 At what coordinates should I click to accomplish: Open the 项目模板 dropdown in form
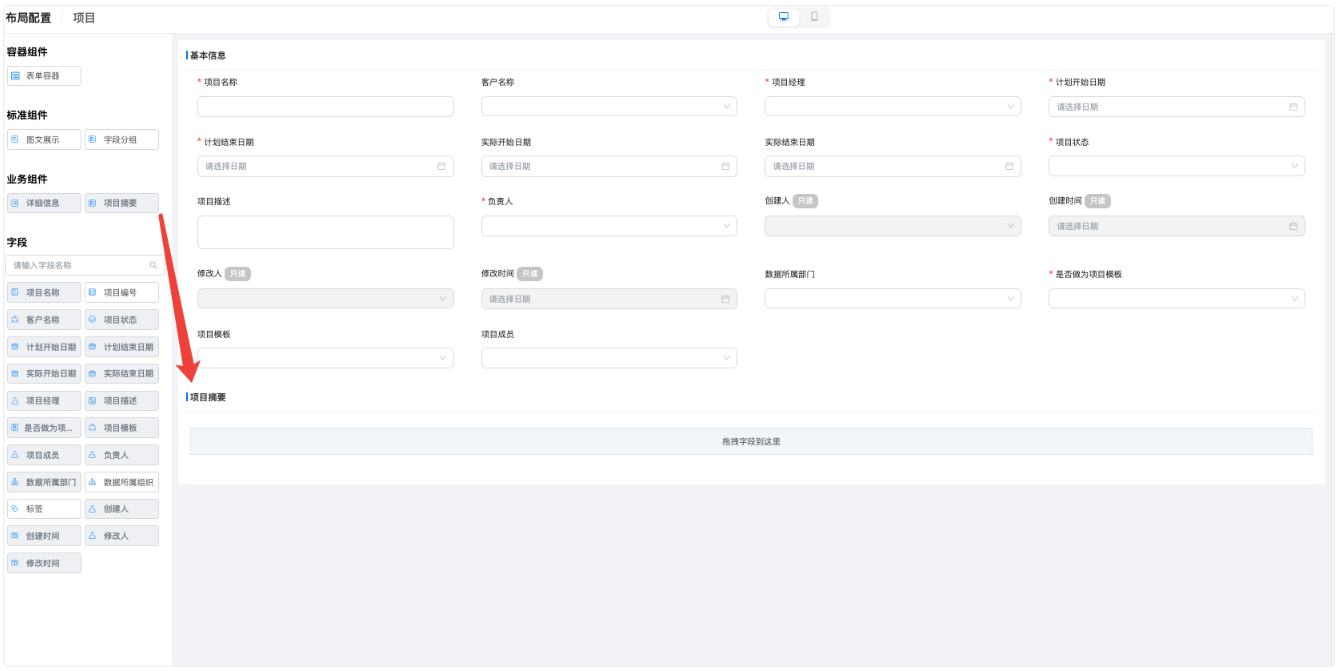[x=325, y=358]
